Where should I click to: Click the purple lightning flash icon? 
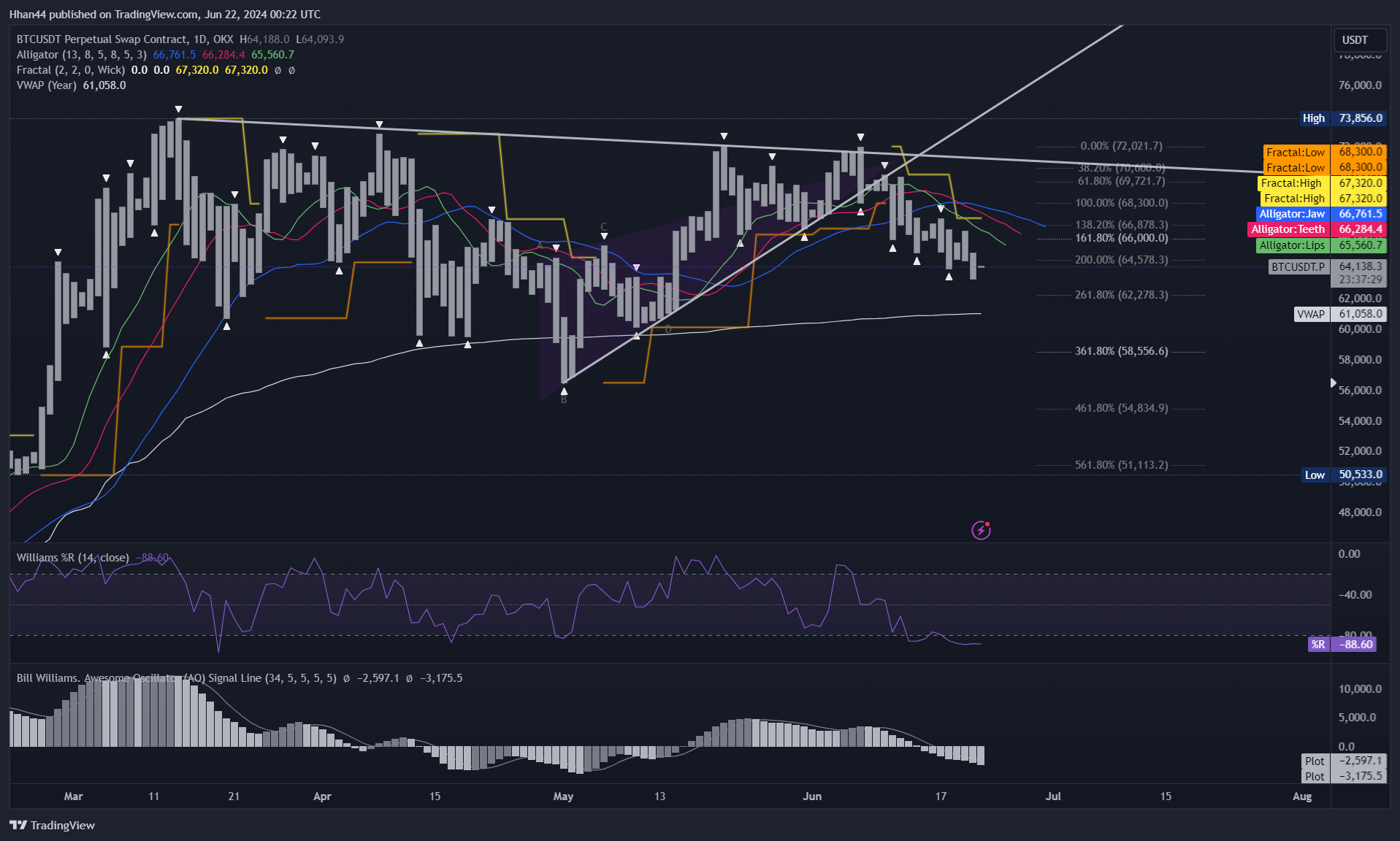[x=981, y=530]
